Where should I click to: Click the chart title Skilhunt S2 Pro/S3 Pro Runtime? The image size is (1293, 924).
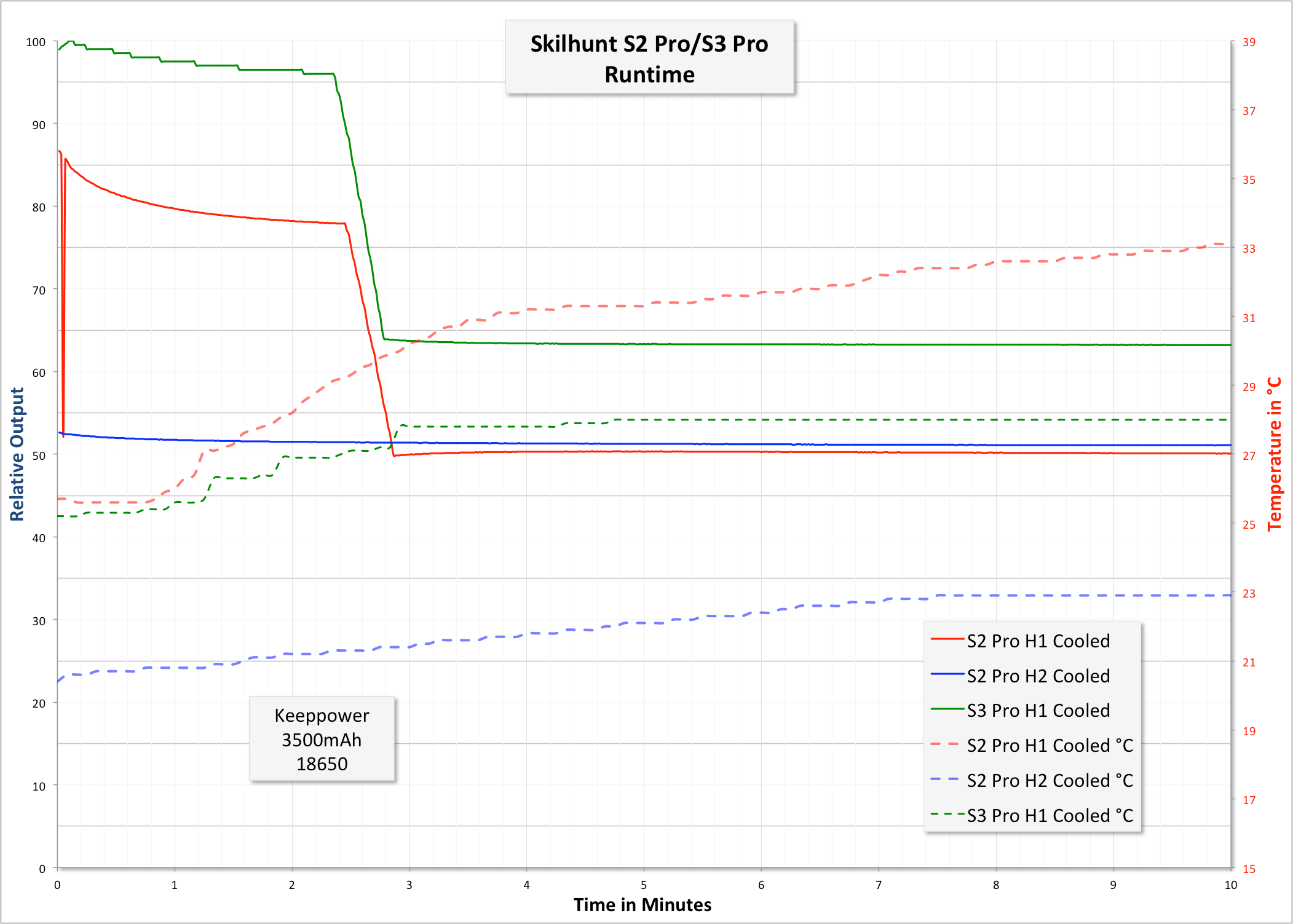coord(649,58)
